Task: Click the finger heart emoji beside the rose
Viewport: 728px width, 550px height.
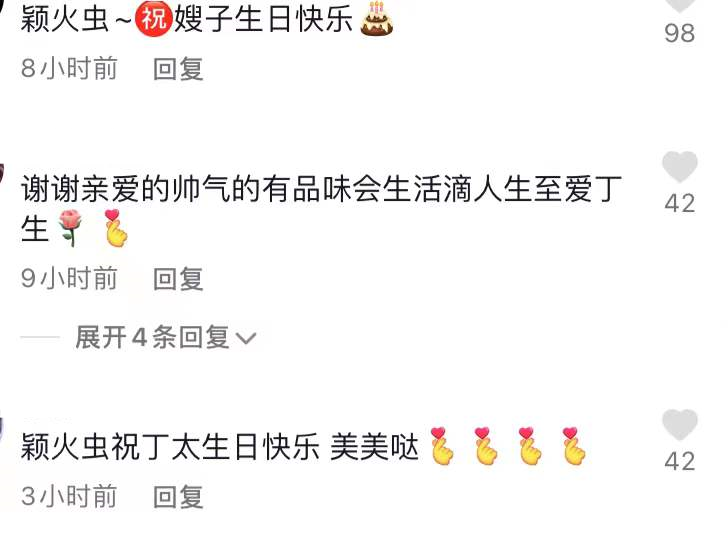Action: point(115,227)
